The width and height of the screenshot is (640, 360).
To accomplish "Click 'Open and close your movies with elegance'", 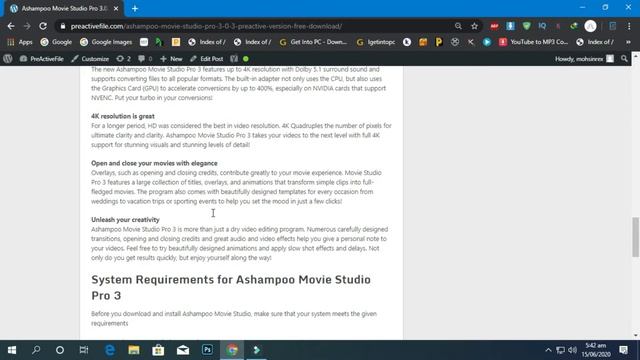I will 154,163.
